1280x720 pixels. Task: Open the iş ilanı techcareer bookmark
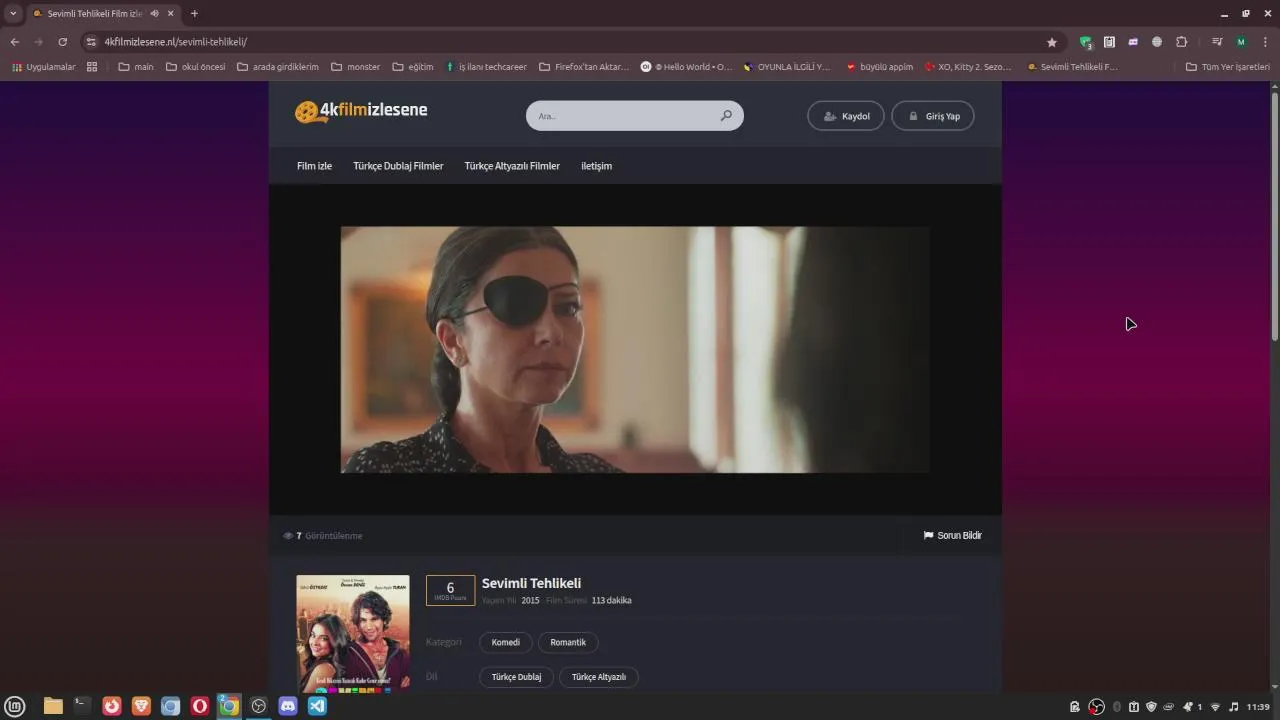[x=486, y=67]
